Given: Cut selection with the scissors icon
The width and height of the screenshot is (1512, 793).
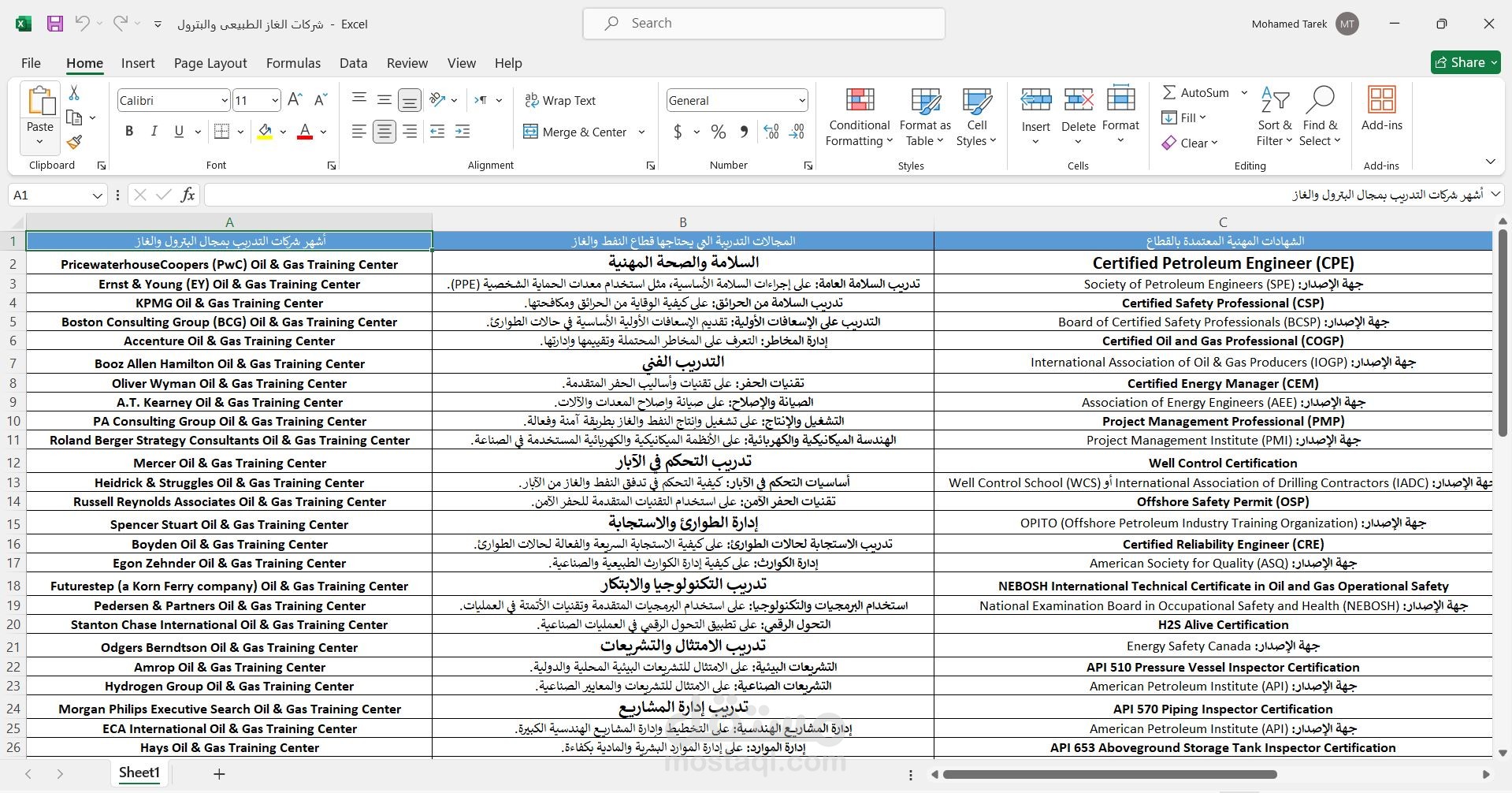Looking at the screenshot, I should pos(74,93).
